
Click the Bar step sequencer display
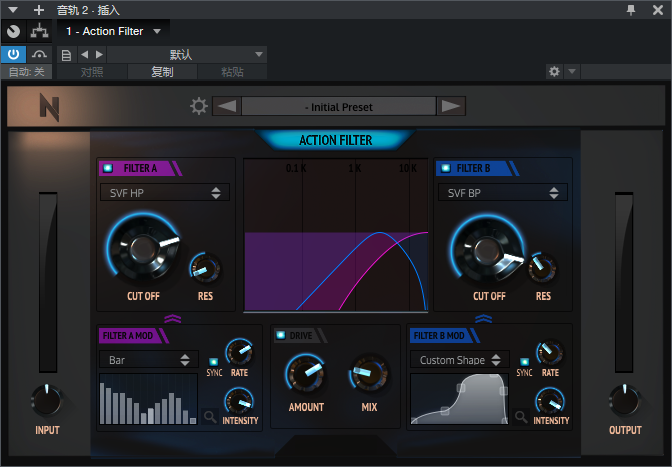tap(148, 399)
